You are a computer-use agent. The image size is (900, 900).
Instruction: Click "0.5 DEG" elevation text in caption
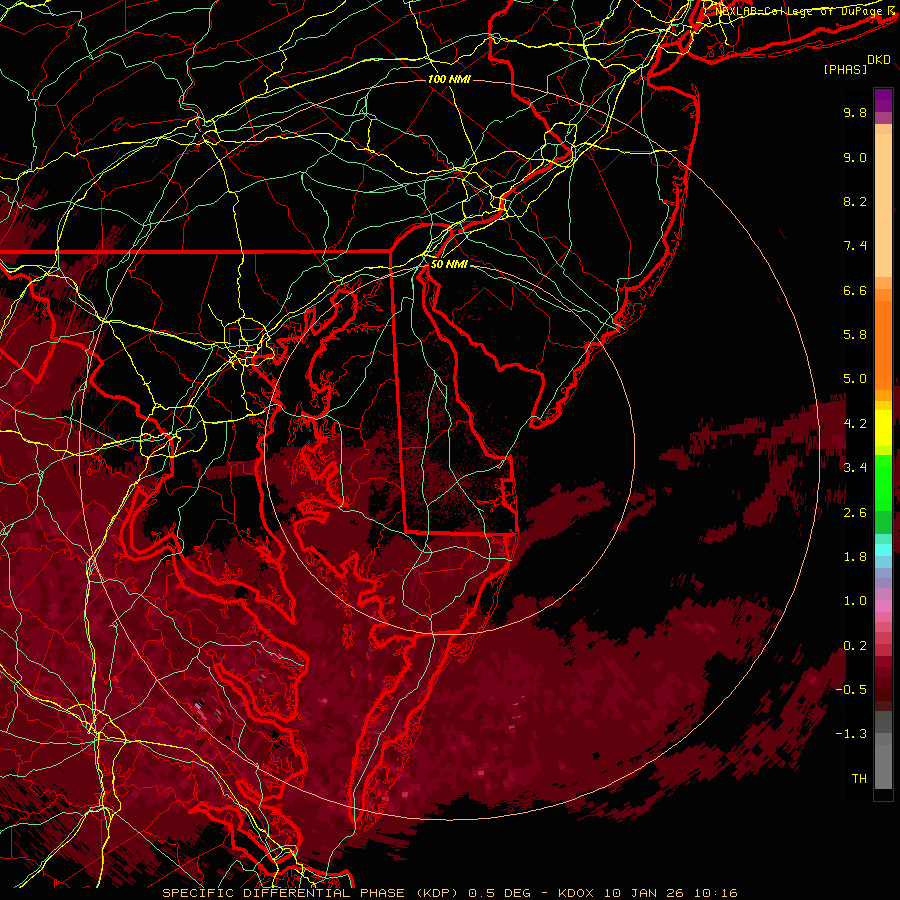(499, 893)
